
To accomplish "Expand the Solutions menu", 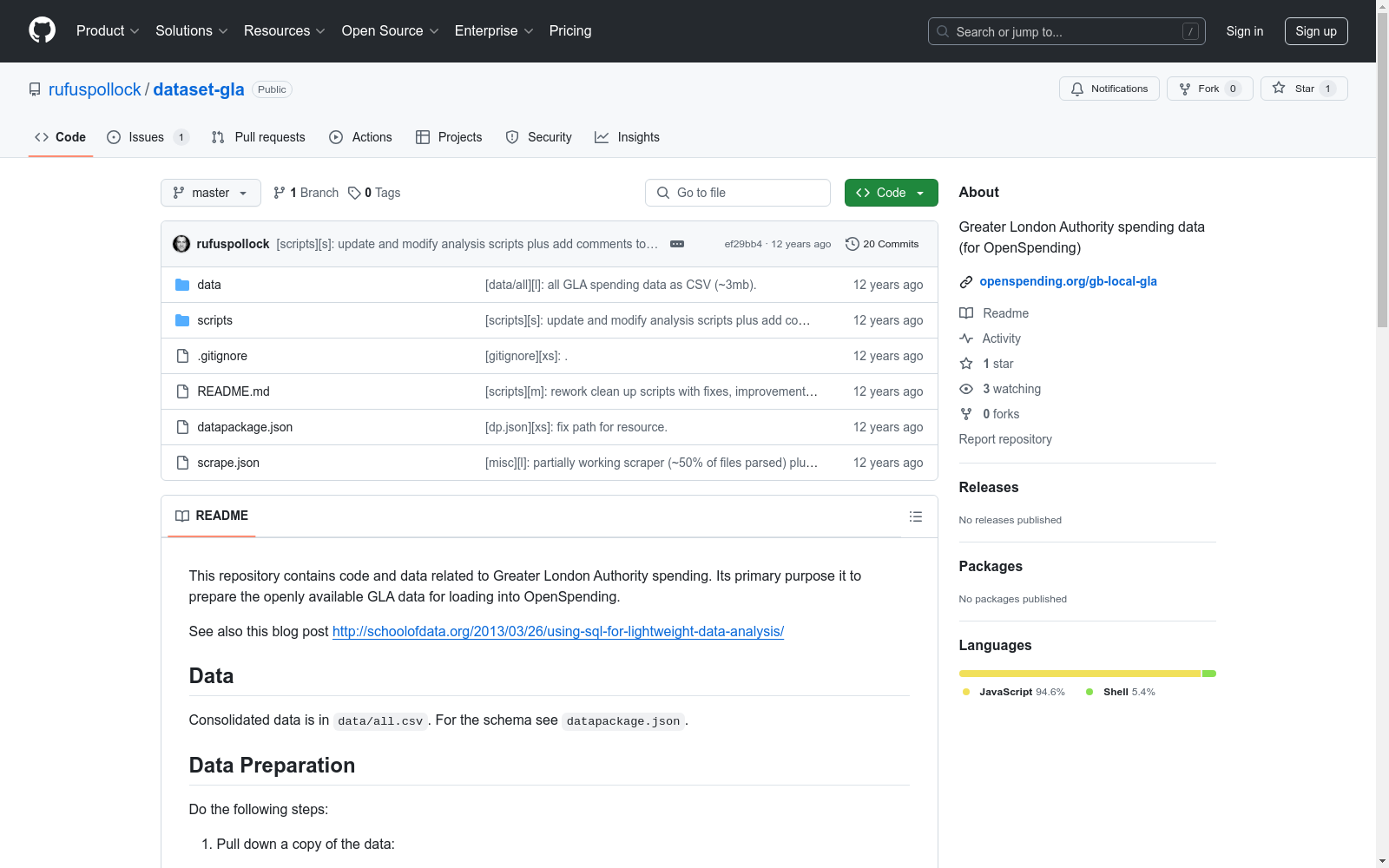I will click(192, 30).
